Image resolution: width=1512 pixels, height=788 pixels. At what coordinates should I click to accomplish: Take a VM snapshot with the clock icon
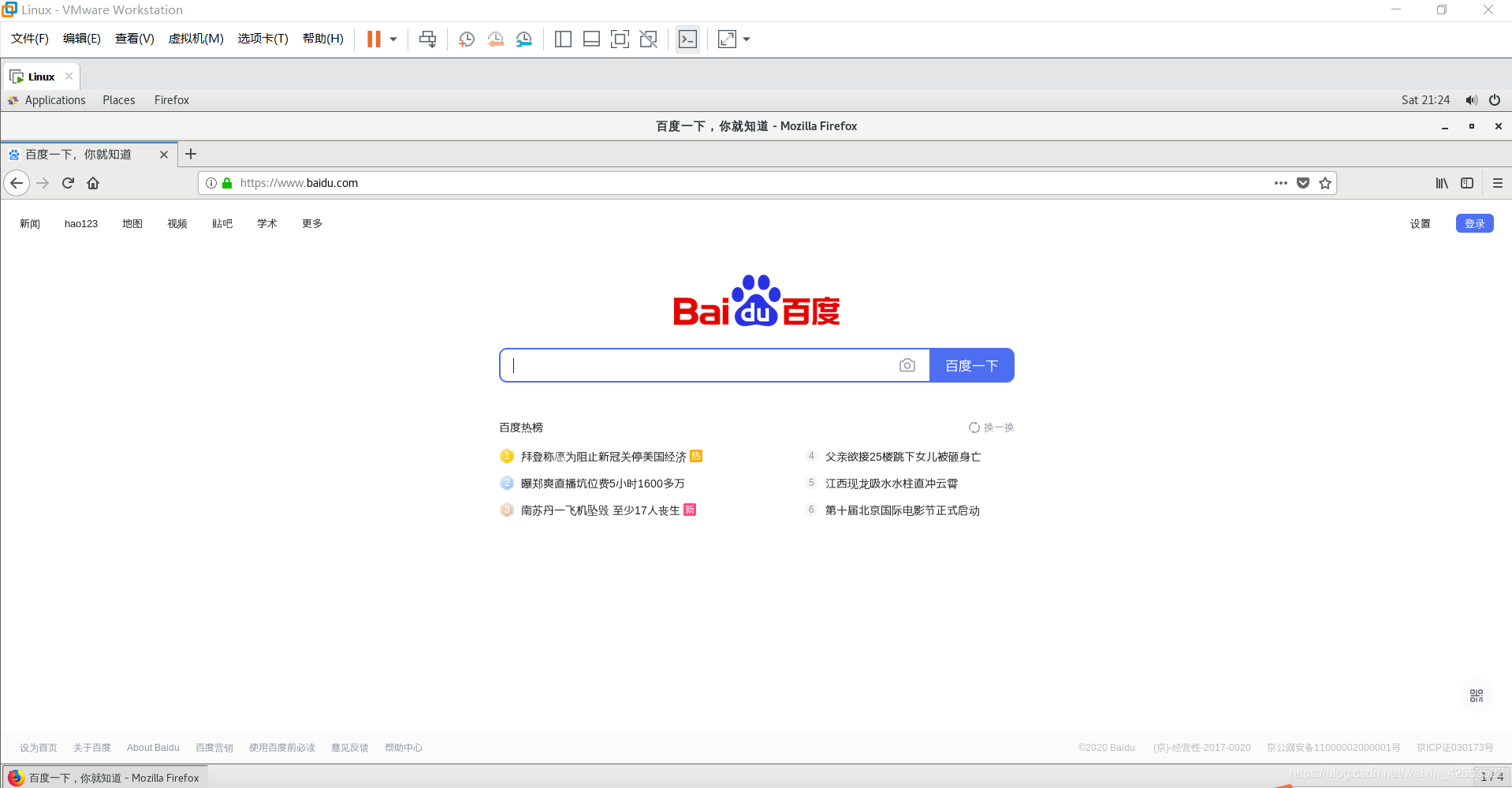tap(467, 39)
